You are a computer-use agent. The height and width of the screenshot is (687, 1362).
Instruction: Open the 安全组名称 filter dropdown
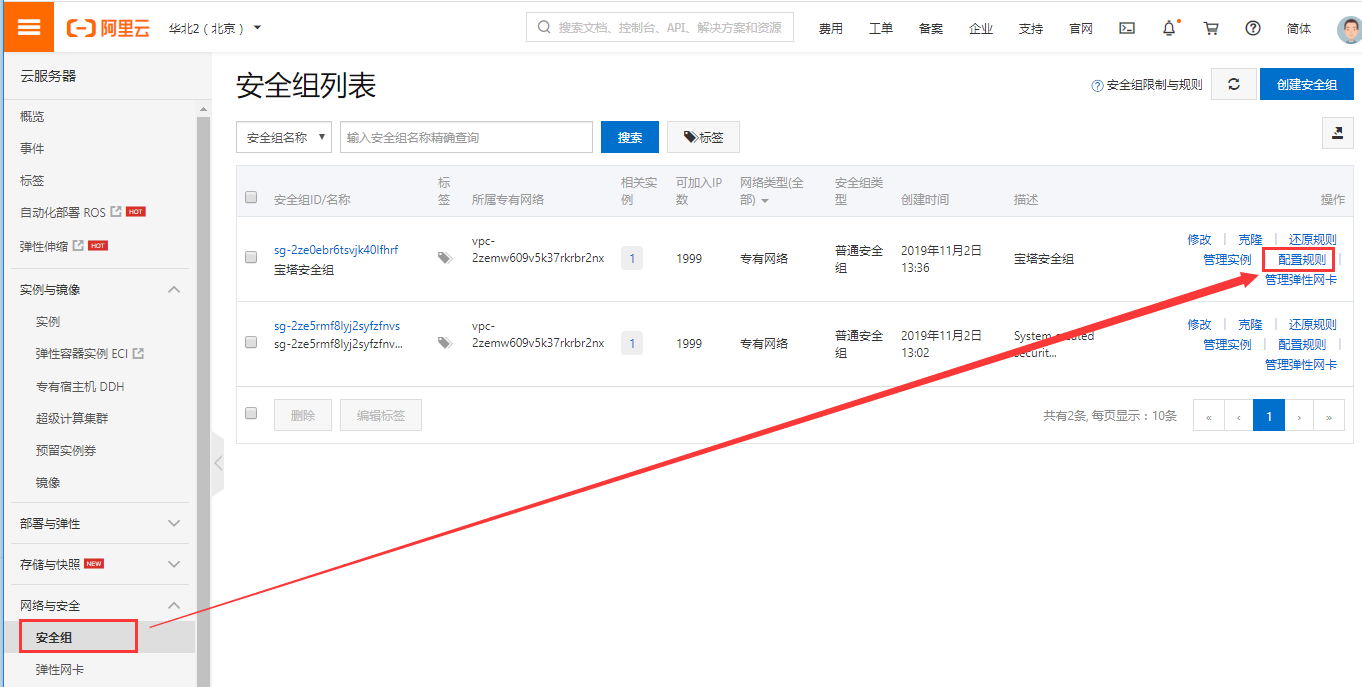coord(284,138)
